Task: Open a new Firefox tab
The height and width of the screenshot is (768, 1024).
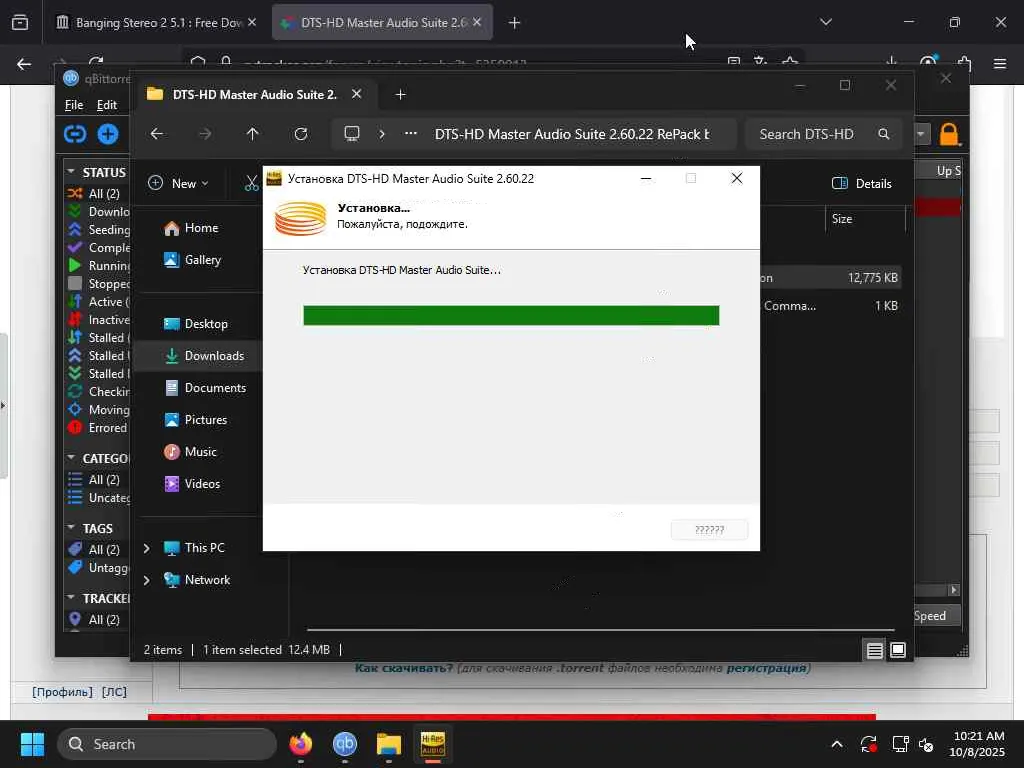Action: pos(515,23)
